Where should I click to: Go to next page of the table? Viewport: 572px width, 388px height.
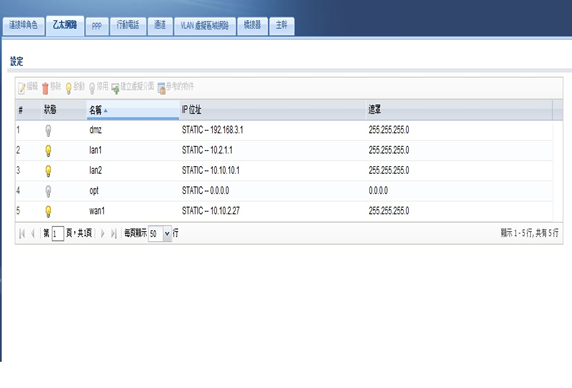click(x=103, y=233)
